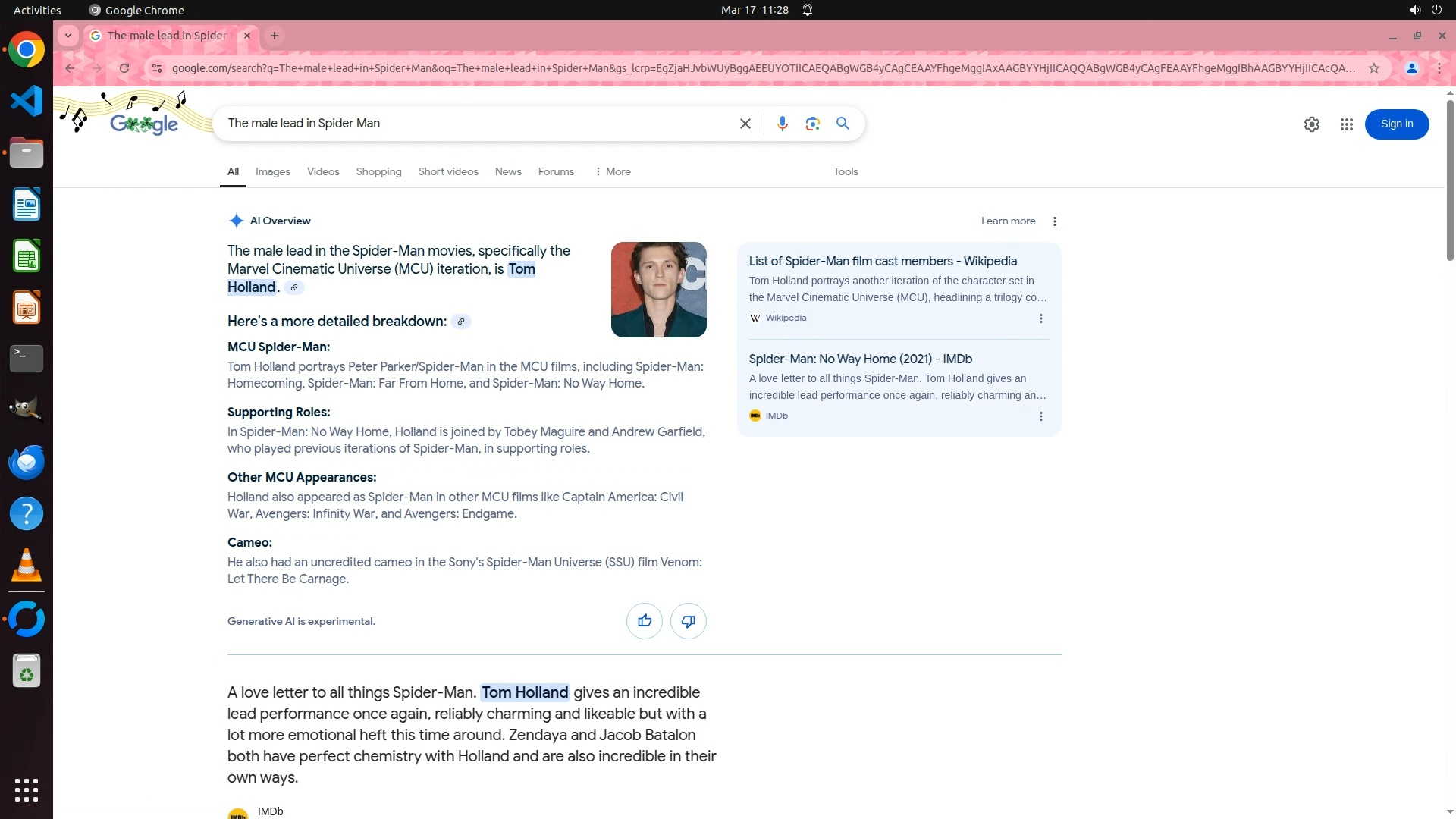Open options for the Wikipedia source card

click(1040, 318)
